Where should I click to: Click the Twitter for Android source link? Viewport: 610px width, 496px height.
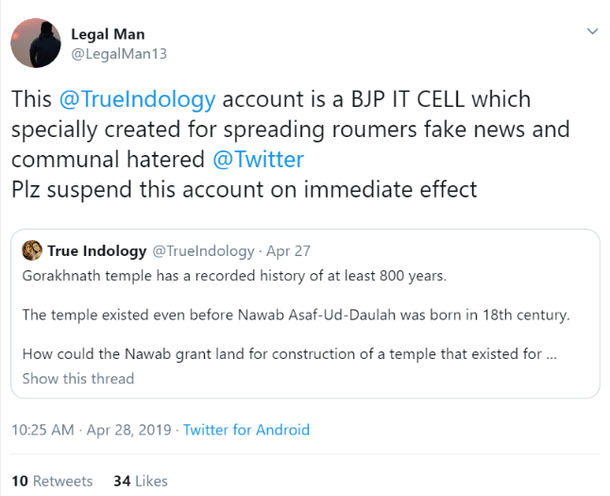[244, 430]
